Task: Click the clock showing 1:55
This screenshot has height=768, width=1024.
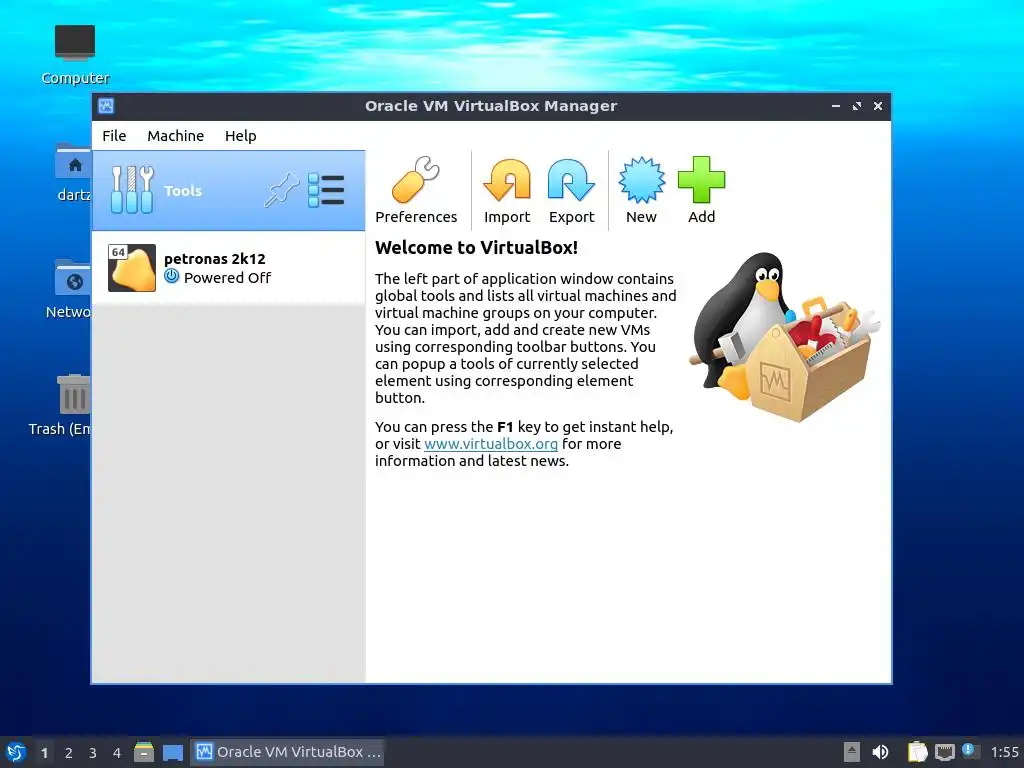Action: click(x=1004, y=752)
